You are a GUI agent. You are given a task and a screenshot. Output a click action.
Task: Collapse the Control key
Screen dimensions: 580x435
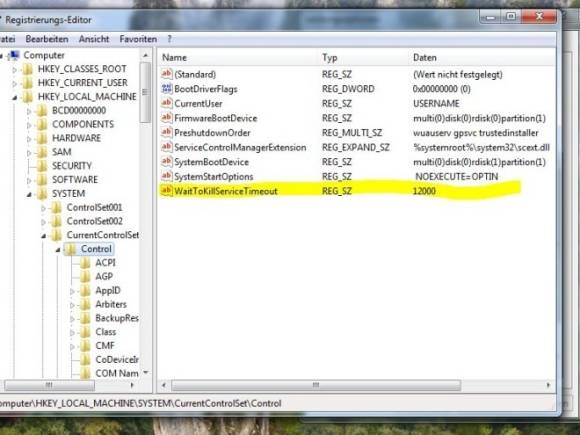coord(58,250)
